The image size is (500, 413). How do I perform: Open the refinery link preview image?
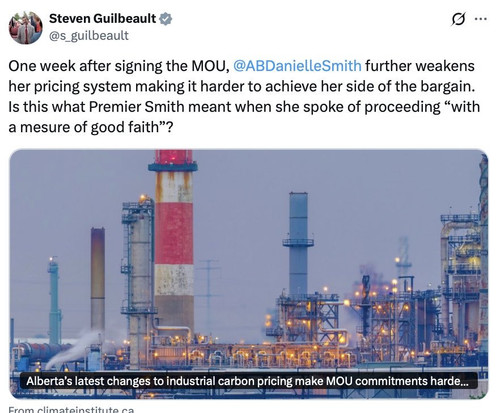[249, 274]
